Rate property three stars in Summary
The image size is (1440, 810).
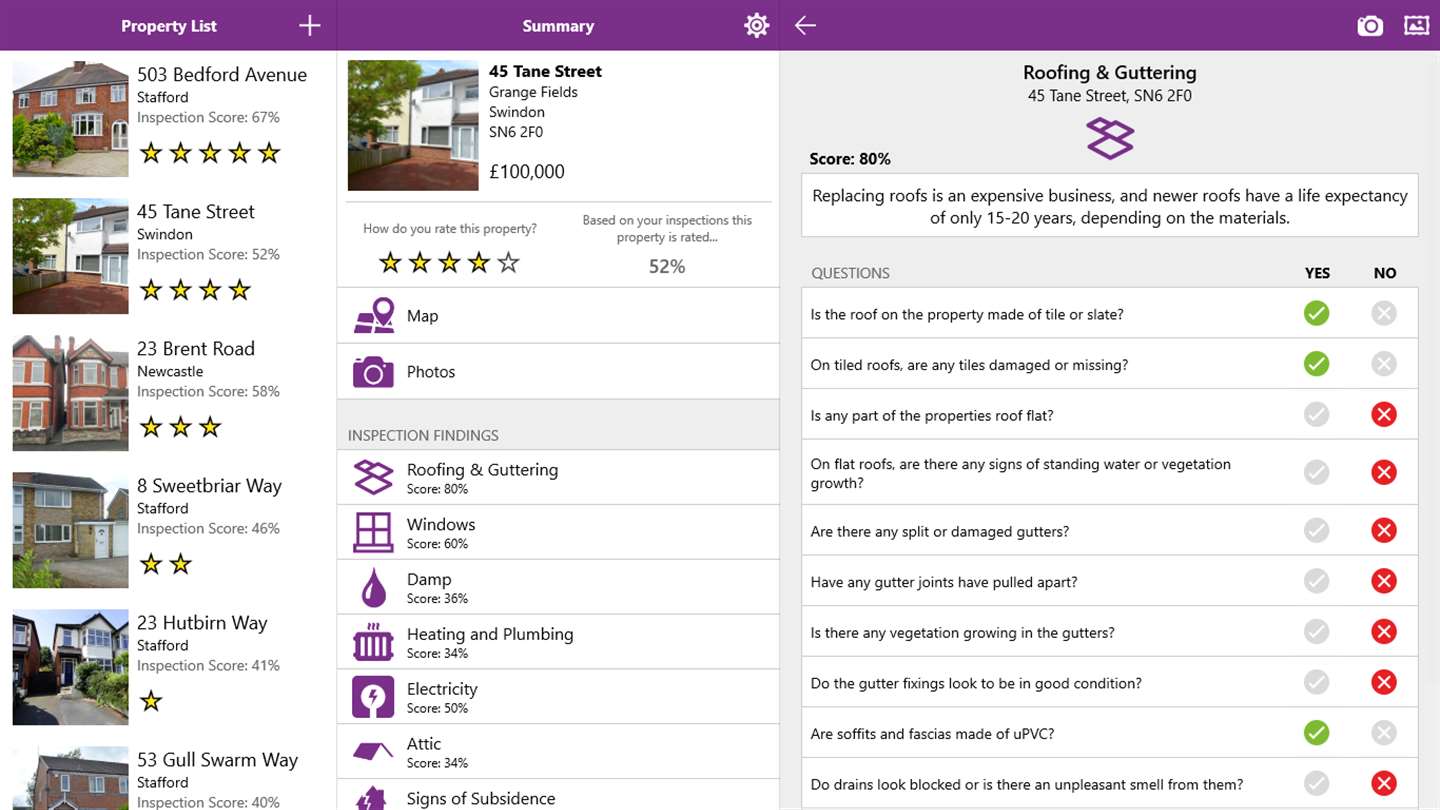click(450, 263)
